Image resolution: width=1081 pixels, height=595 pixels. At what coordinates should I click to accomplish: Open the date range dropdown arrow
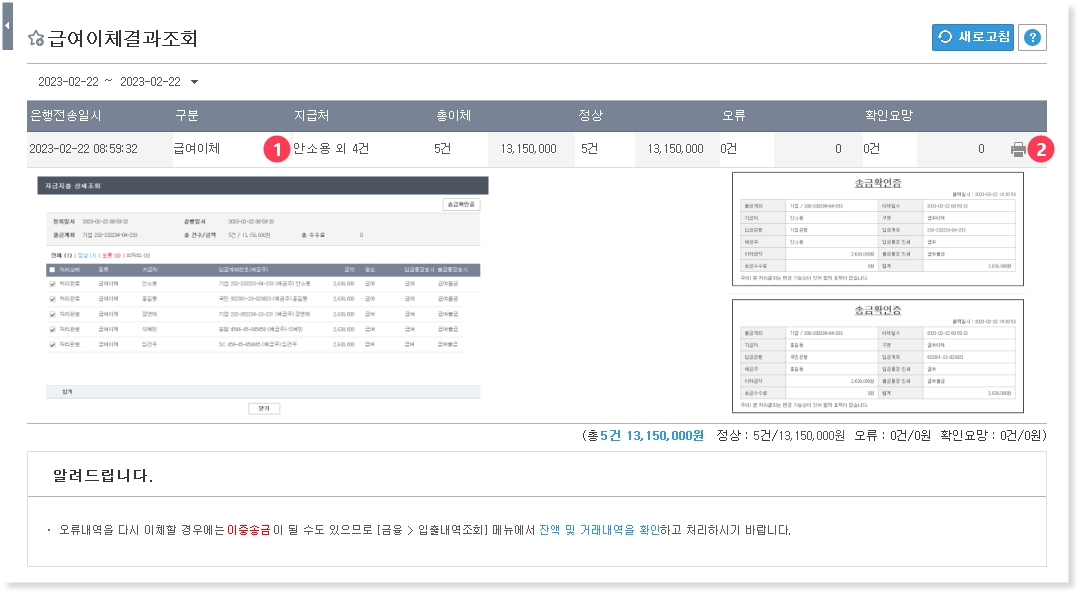[x=194, y=82]
